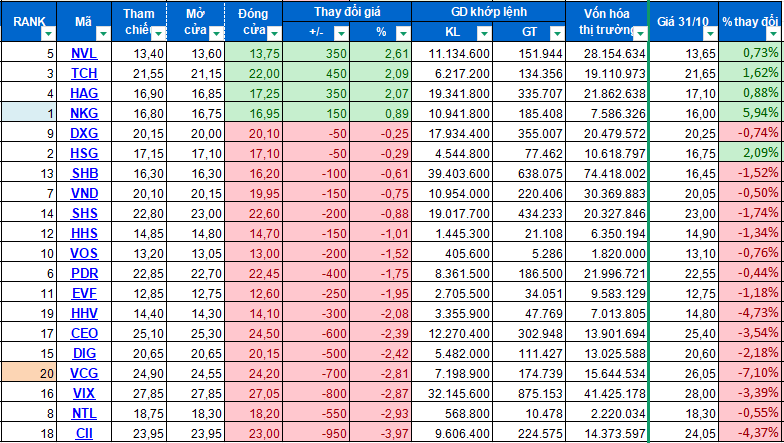Open the VIX stock ticker link
This screenshot has width=784, height=443.
pos(84,394)
